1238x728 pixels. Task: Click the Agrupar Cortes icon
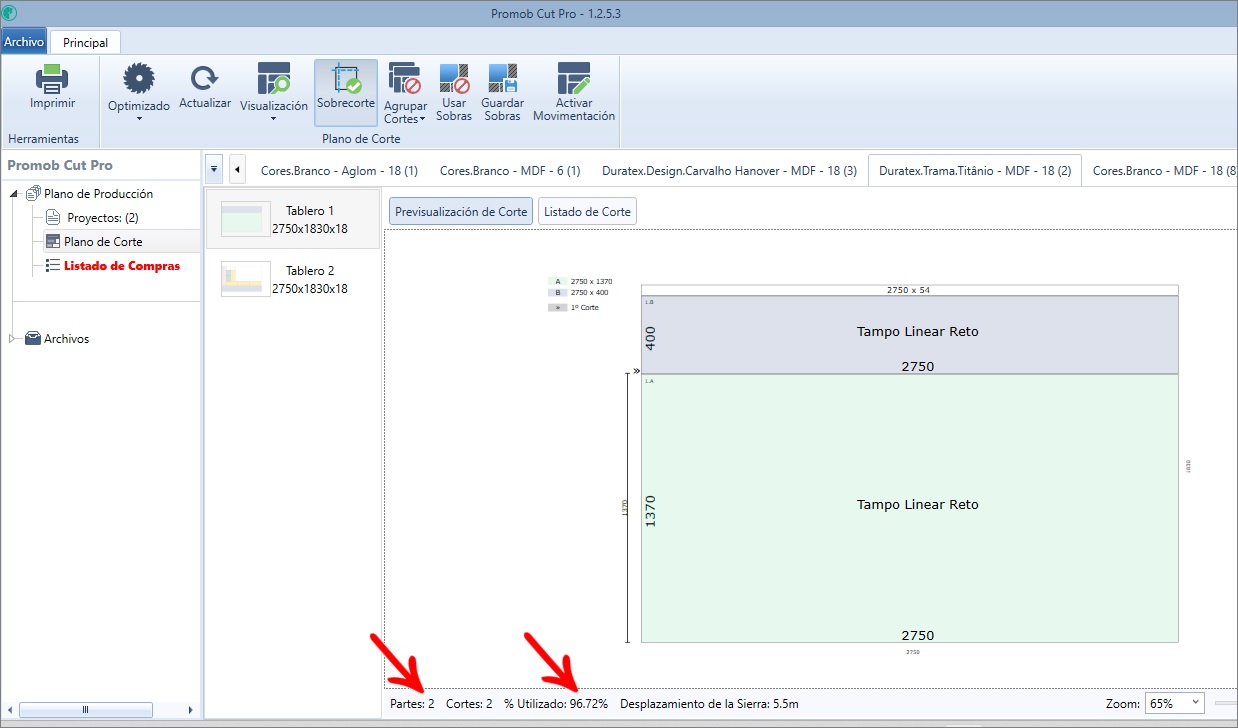click(x=405, y=79)
